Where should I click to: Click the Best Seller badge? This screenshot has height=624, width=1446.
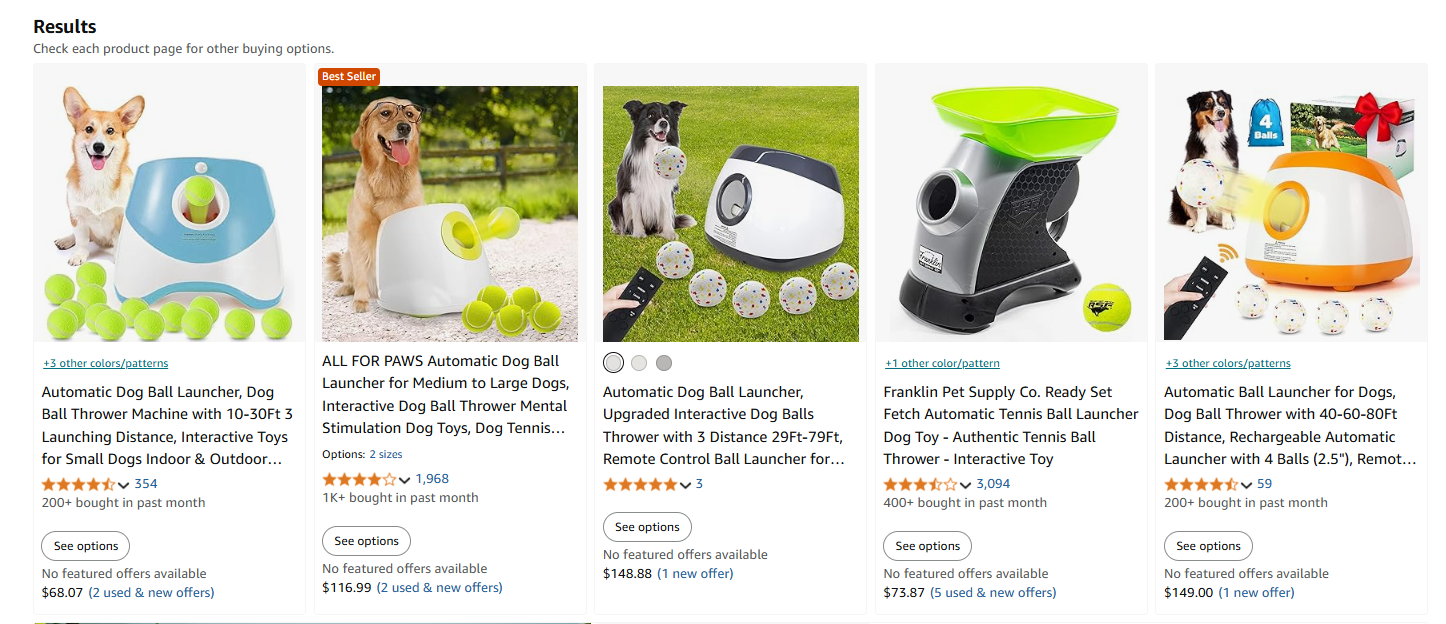pos(349,77)
